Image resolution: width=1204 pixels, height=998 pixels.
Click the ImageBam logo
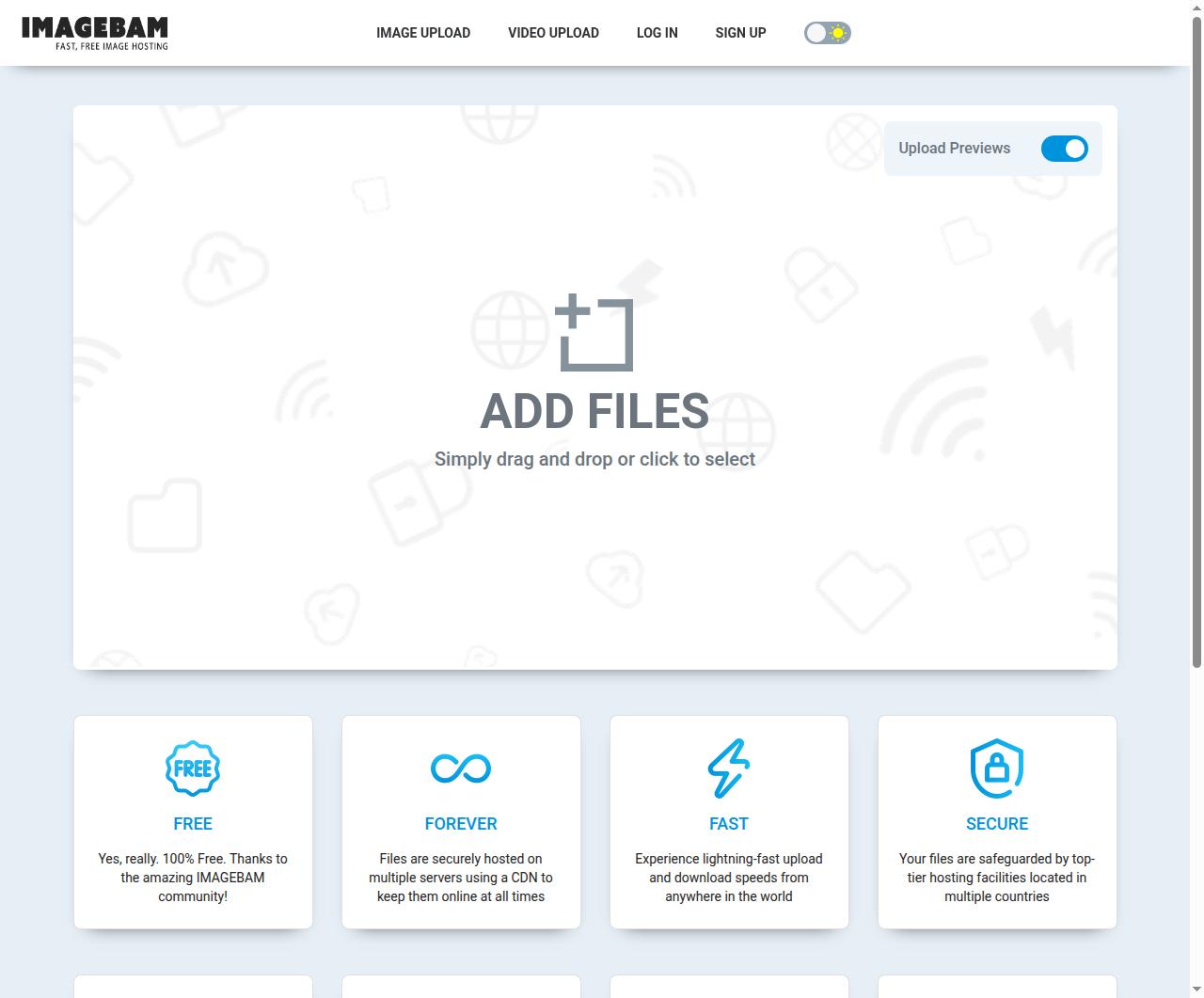[x=94, y=33]
